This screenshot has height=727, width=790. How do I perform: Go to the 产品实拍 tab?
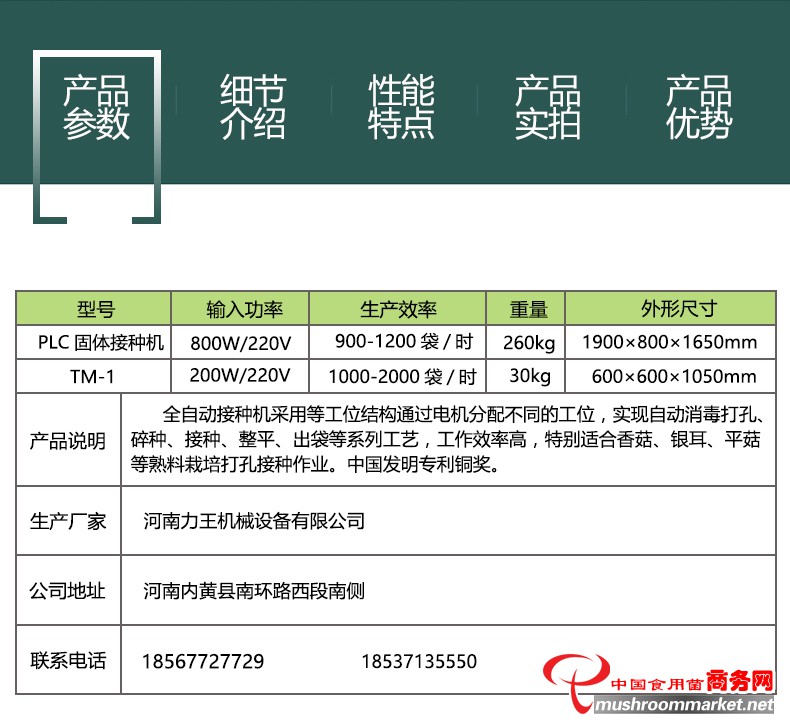(x=548, y=107)
